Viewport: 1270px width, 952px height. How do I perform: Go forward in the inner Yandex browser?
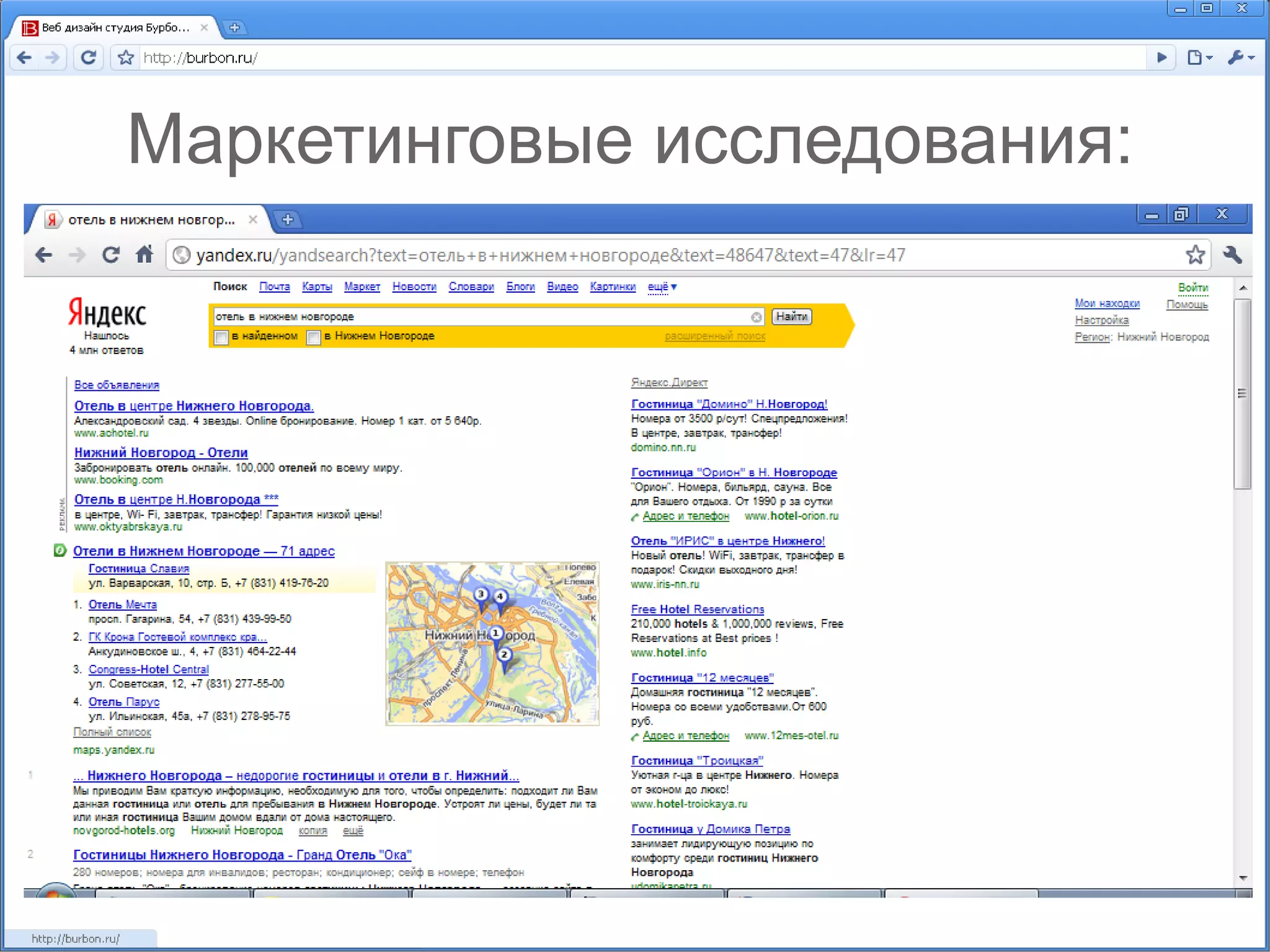click(x=77, y=255)
